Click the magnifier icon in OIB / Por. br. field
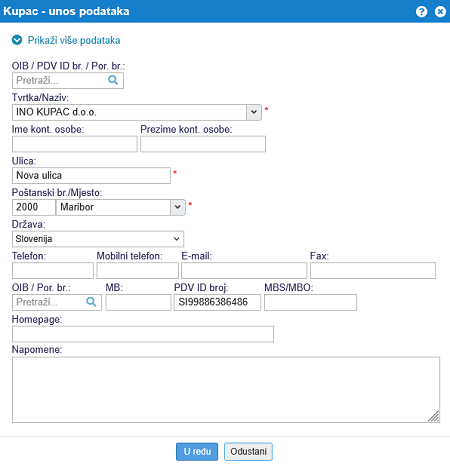 pos(91,302)
